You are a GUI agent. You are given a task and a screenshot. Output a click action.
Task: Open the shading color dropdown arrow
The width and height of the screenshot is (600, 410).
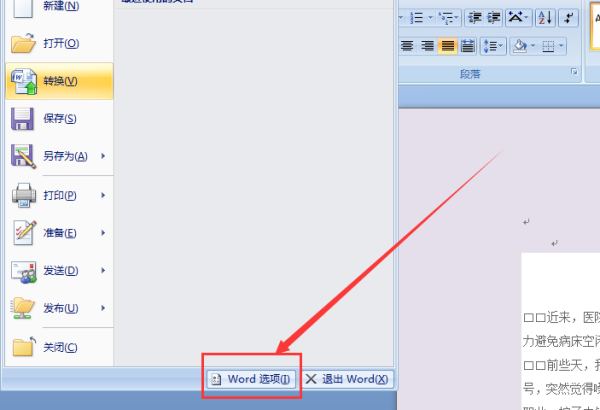[533, 46]
